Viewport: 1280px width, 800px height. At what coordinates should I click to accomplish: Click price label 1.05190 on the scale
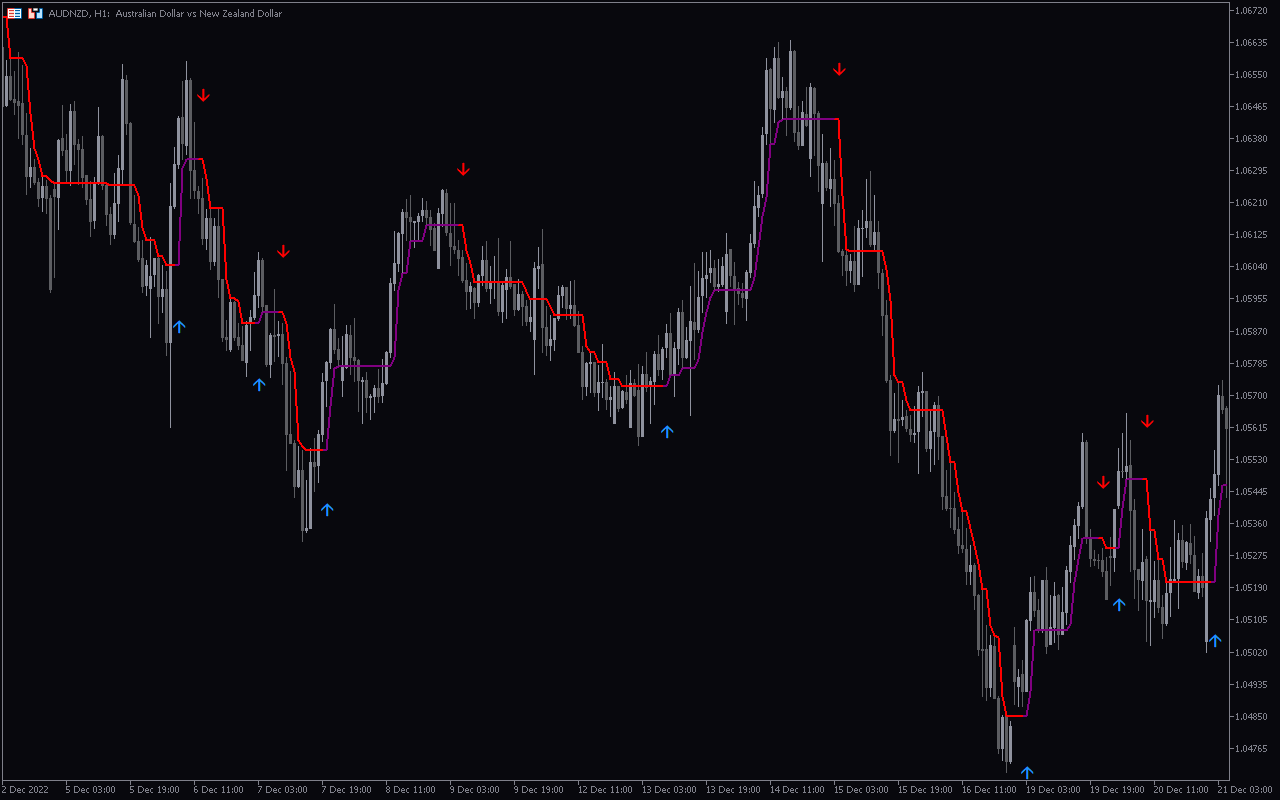tap(1251, 587)
